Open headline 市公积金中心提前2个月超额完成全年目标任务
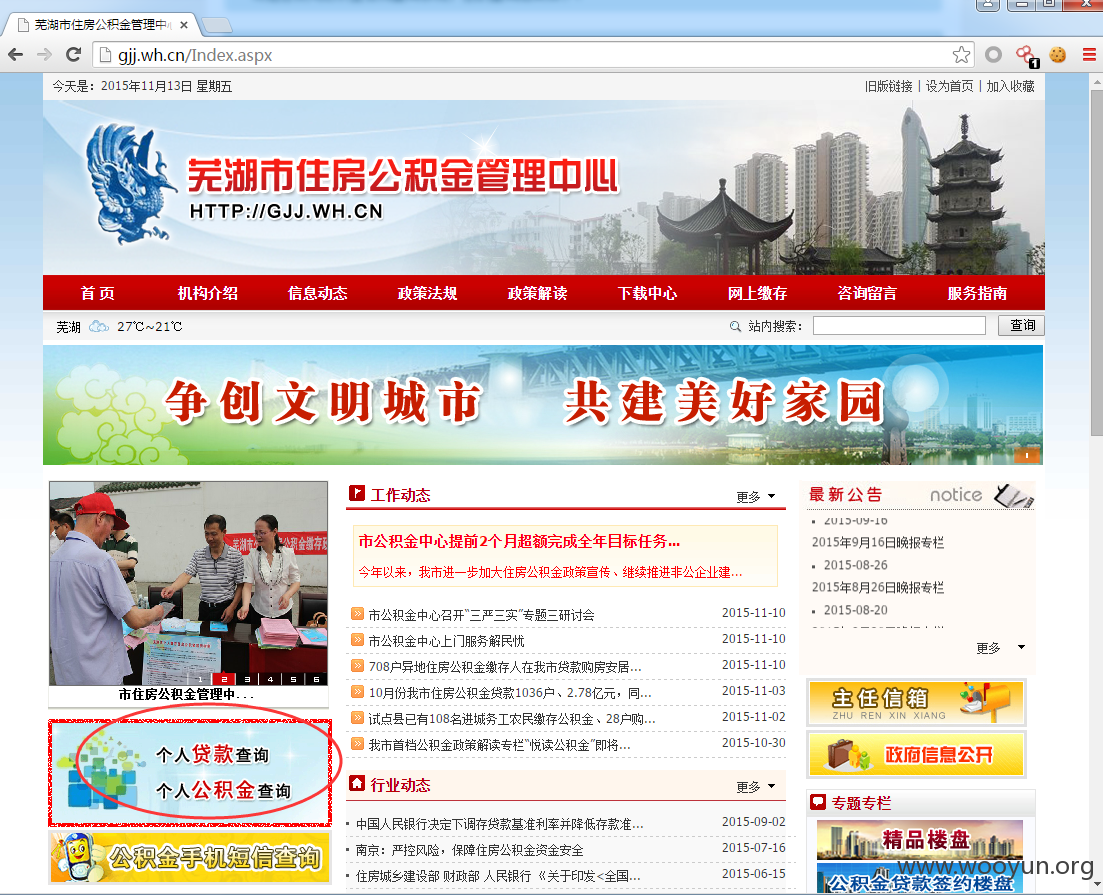Viewport: 1103px width, 895px height. tap(519, 541)
